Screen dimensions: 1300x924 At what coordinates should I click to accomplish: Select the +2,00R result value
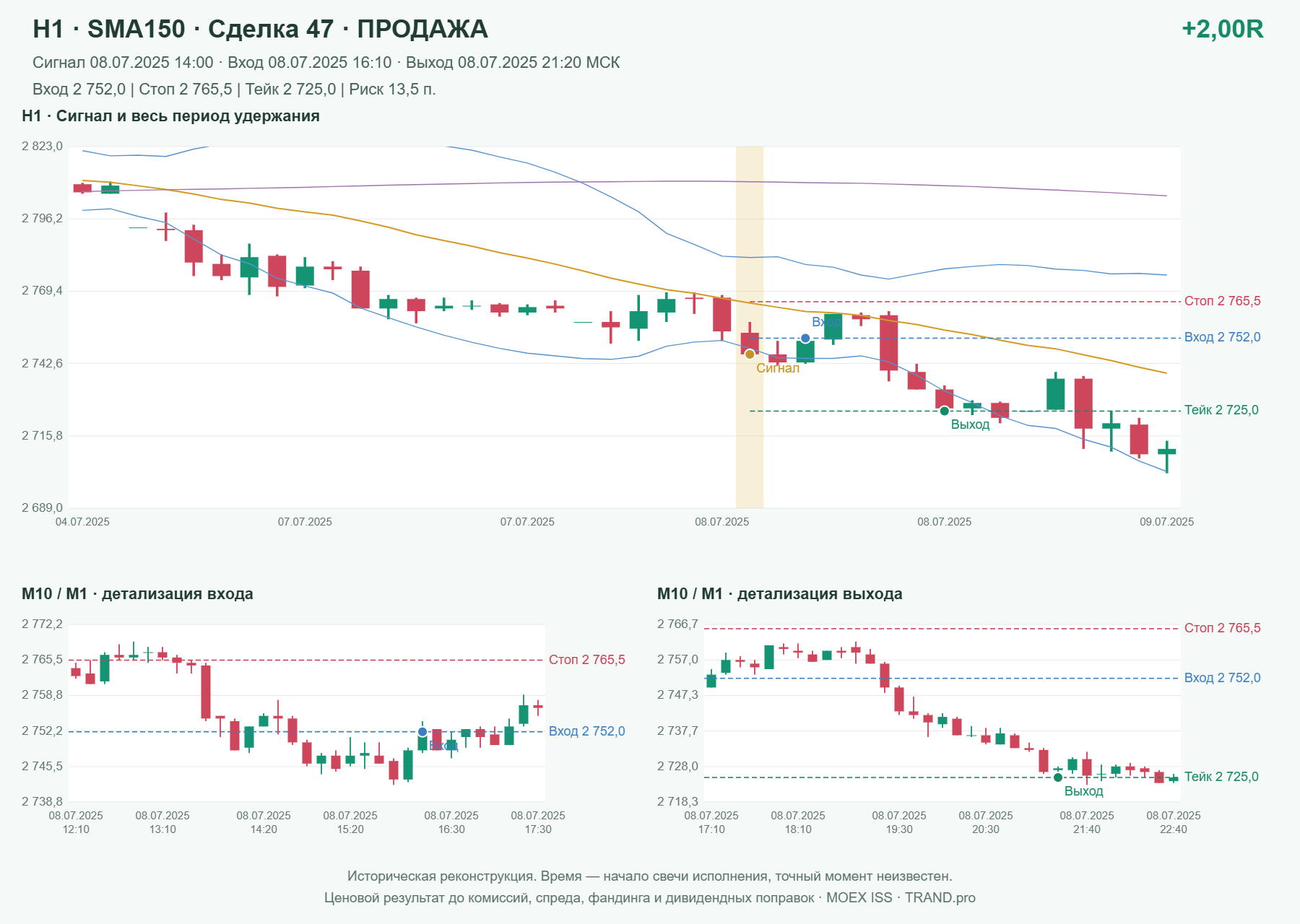1222,29
